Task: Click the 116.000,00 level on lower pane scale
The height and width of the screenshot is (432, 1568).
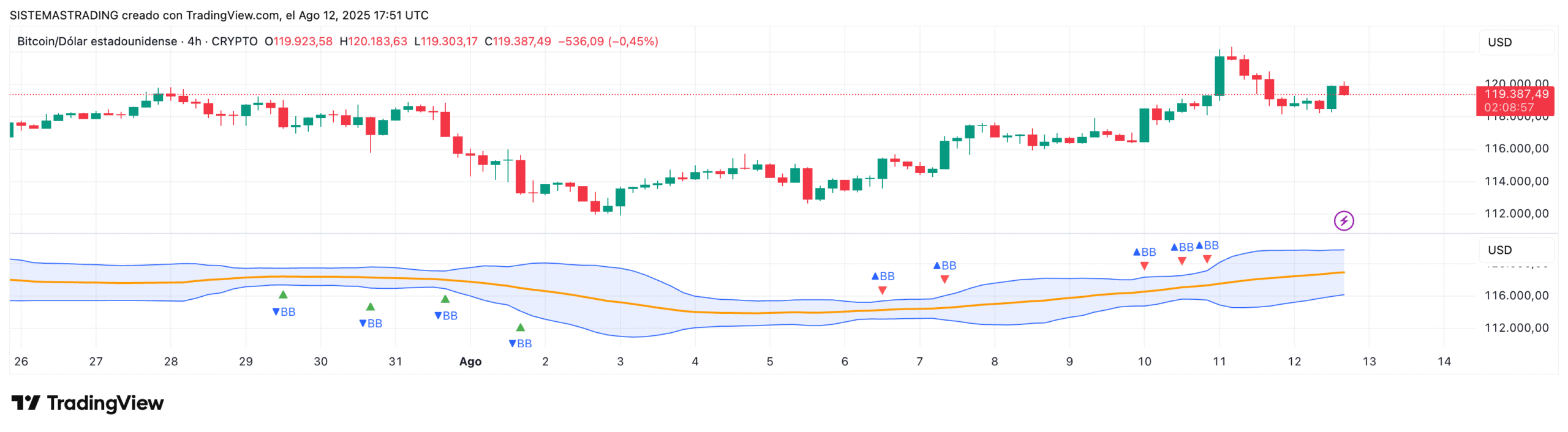Action: click(1516, 296)
